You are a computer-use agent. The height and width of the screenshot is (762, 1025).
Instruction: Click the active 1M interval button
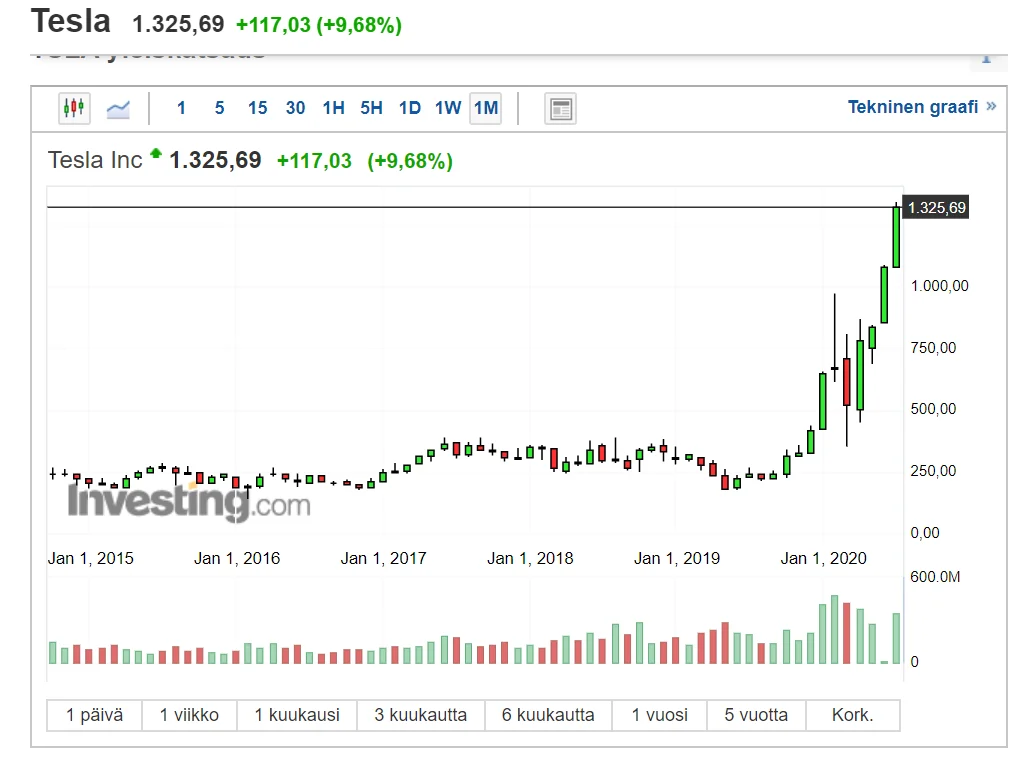486,108
